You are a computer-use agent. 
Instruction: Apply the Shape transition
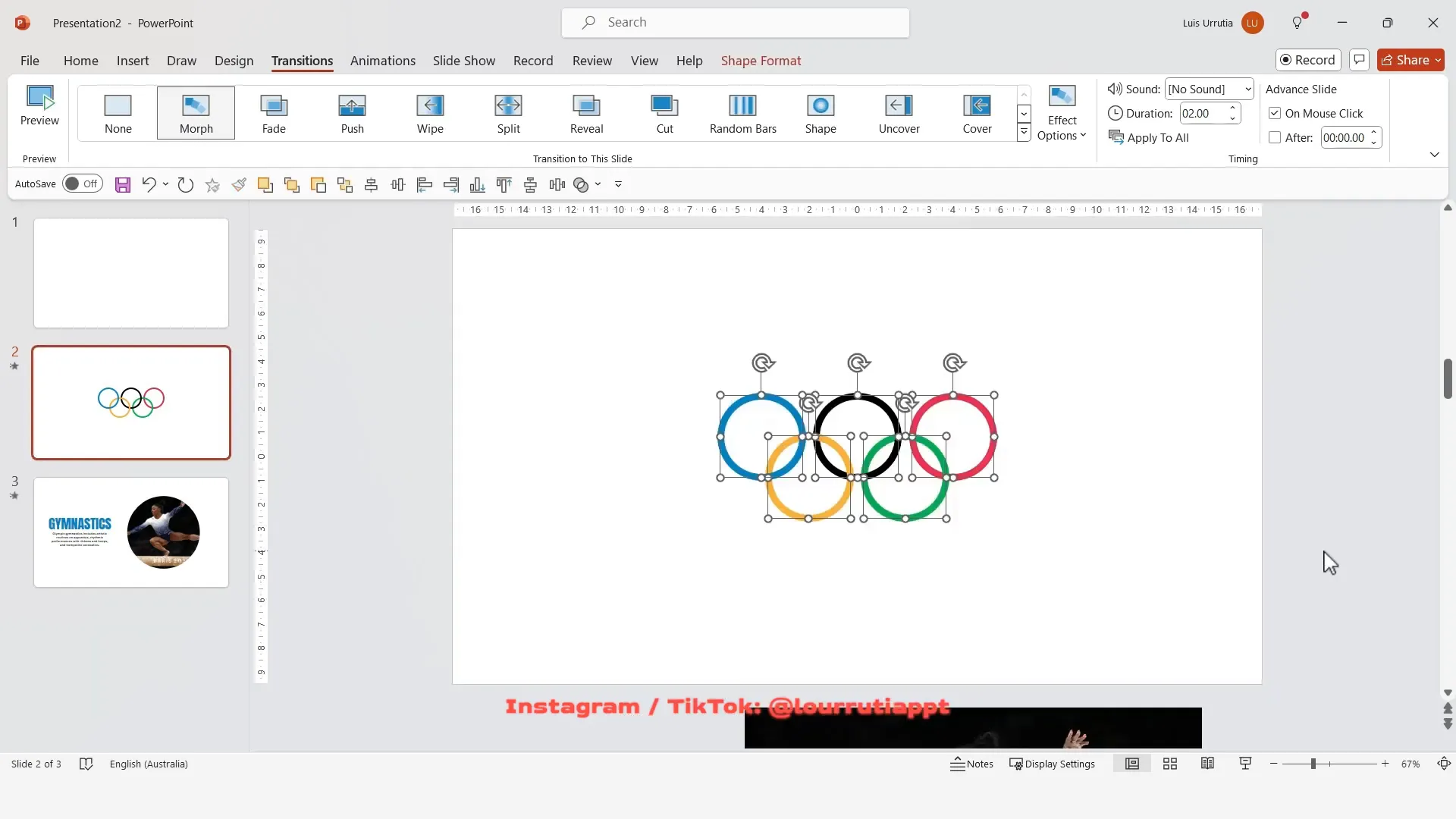tap(821, 113)
